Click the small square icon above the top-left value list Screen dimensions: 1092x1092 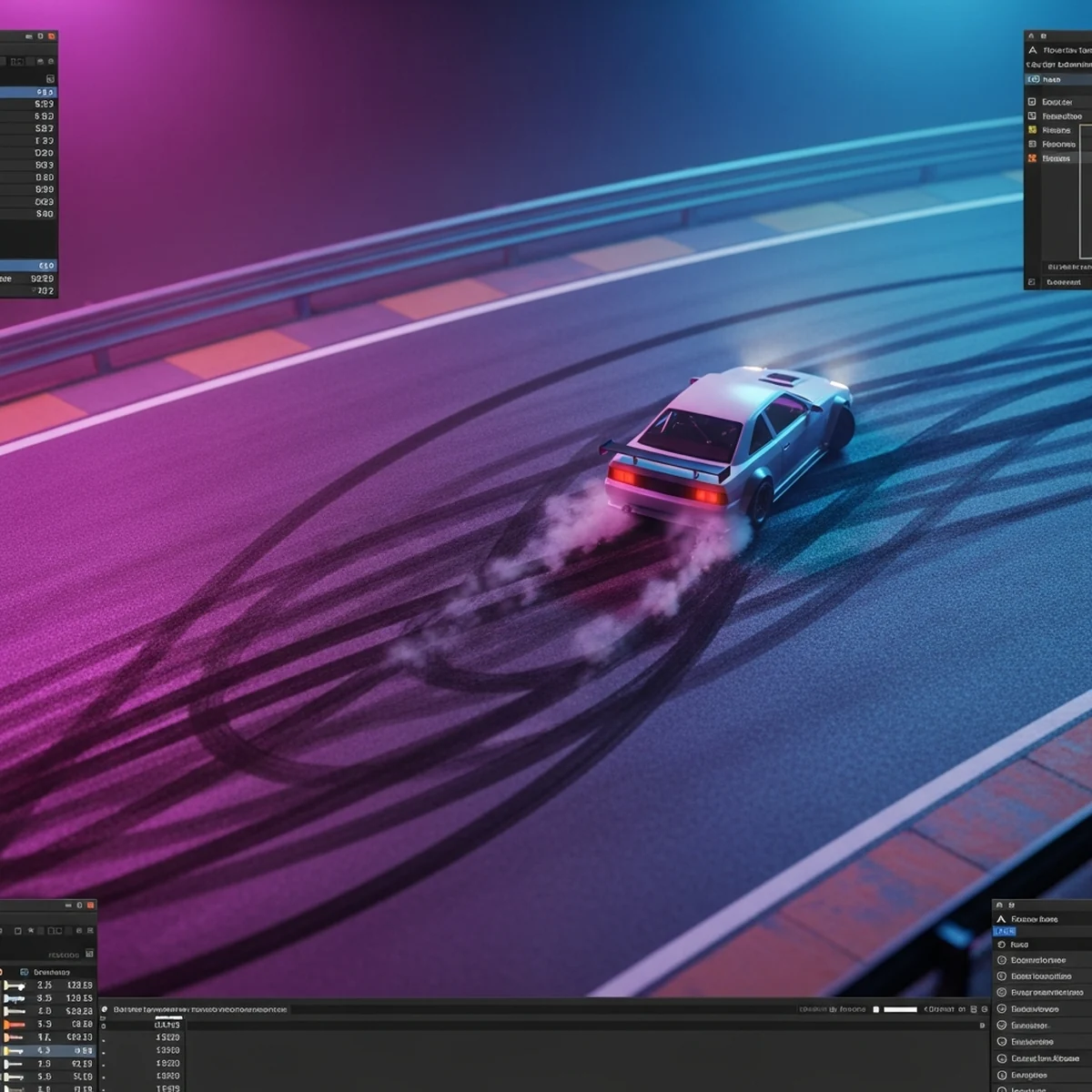tap(50, 79)
